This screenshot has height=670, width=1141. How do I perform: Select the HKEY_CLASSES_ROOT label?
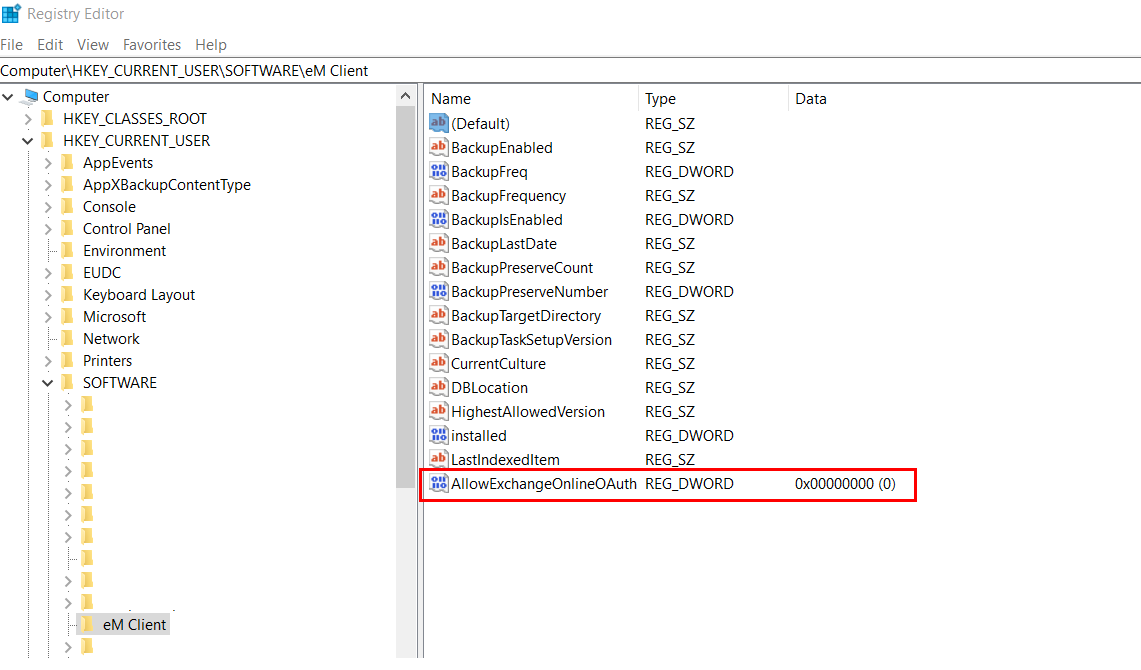(x=135, y=119)
